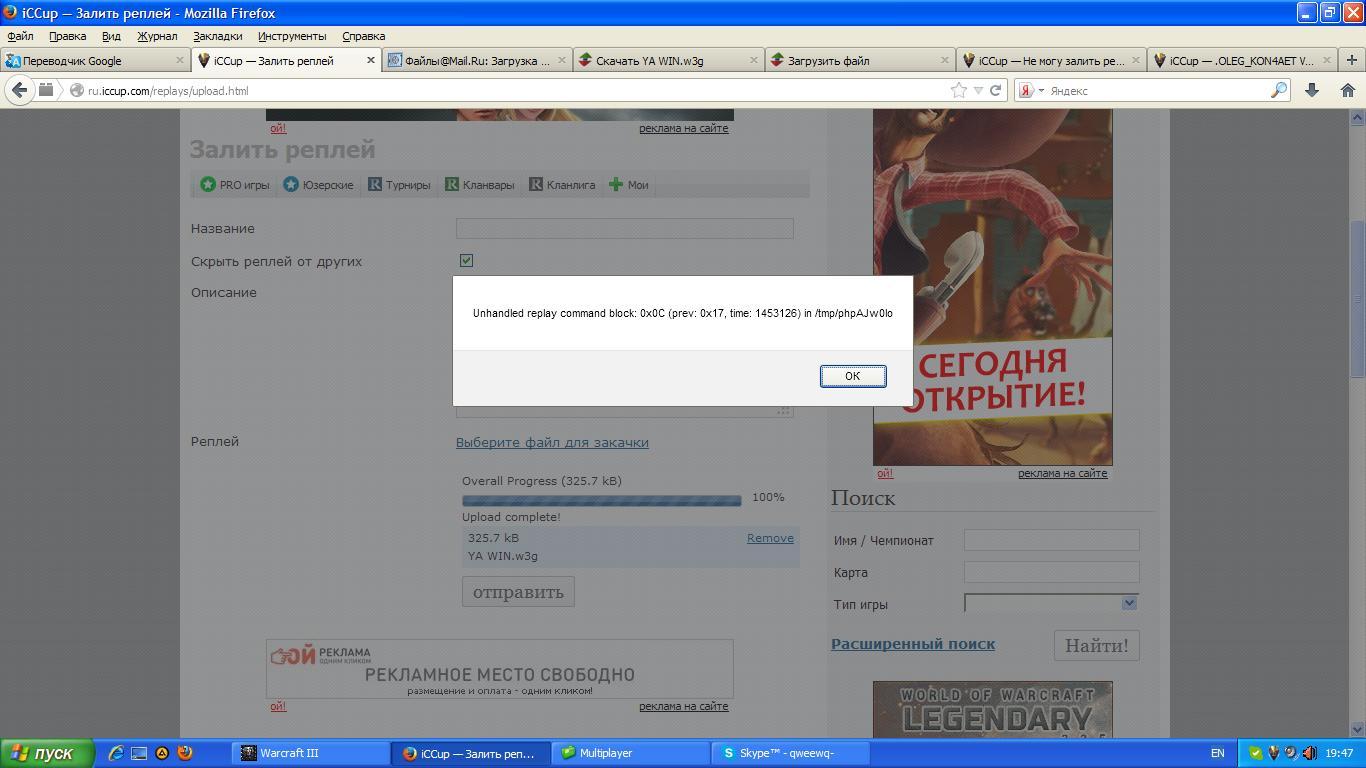1366x768 pixels.
Task: Open the РЕКЛАМНОЕ МЕСТО СВОБОДНО banner
Action: tap(499, 669)
